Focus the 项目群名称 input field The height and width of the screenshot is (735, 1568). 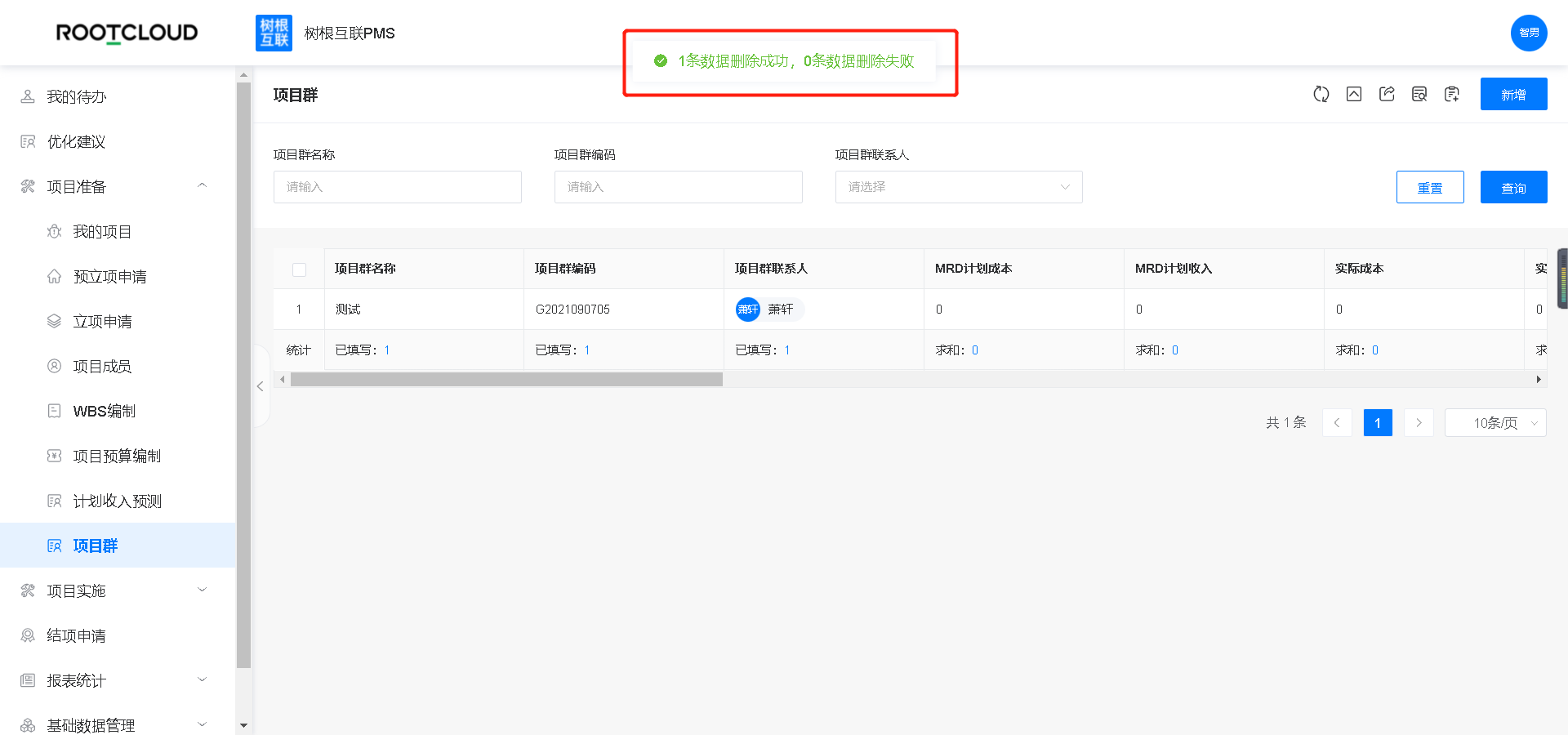(398, 187)
